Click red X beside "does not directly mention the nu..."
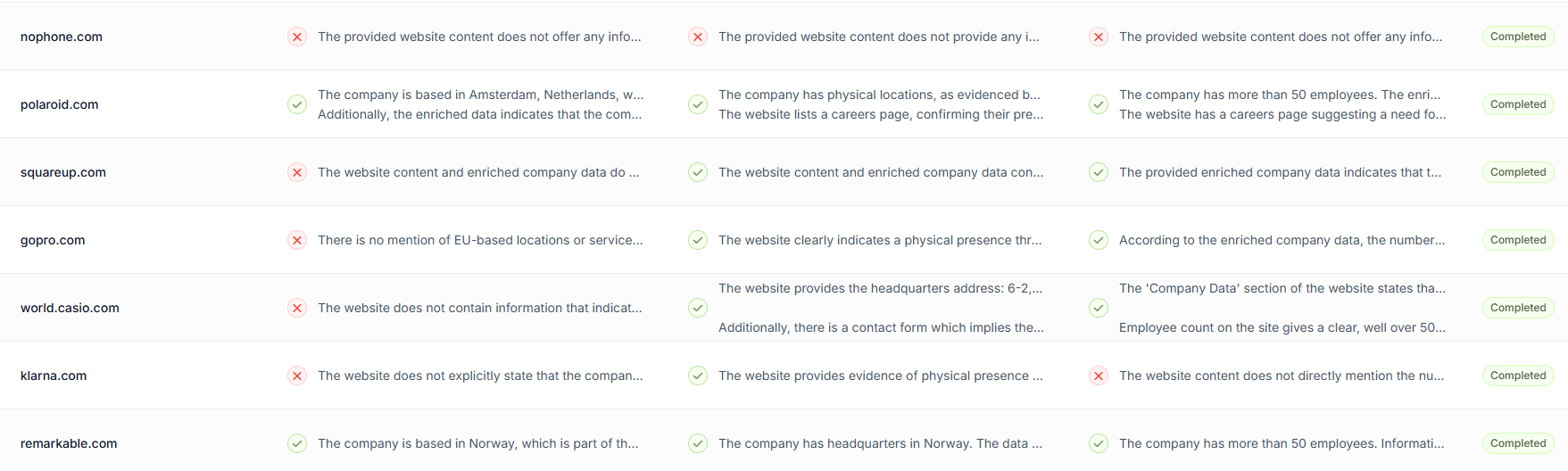 [x=1099, y=376]
